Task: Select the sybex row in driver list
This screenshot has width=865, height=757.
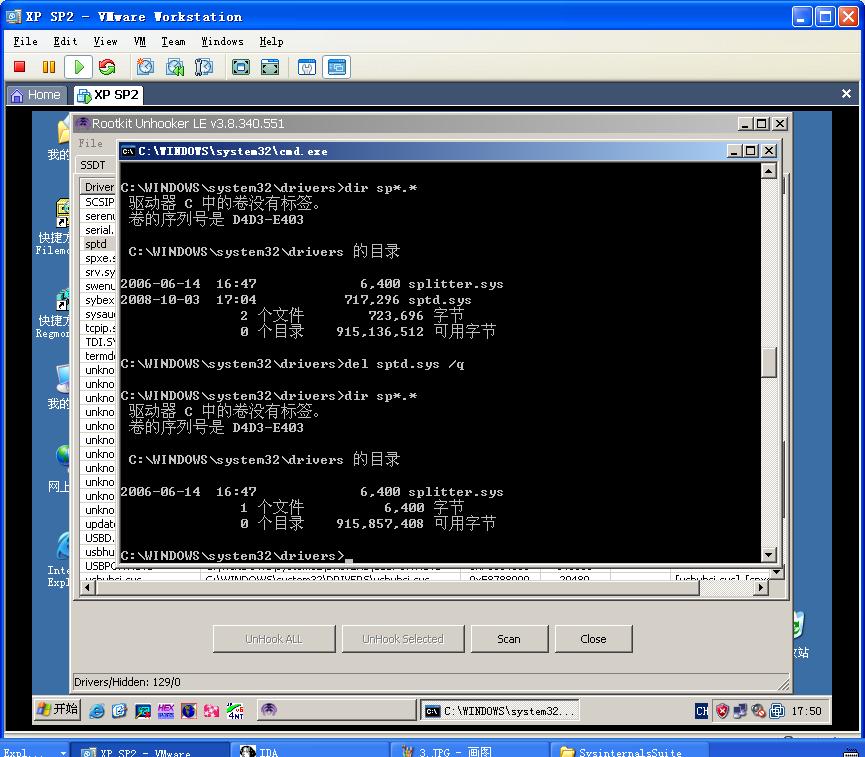Action: 98,300
